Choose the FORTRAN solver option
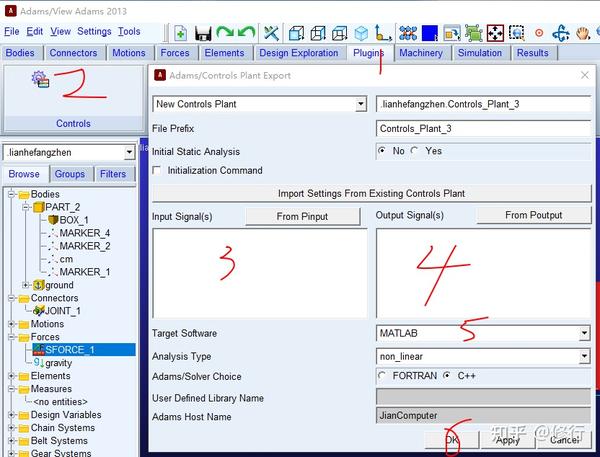600x457 pixels. [382, 375]
